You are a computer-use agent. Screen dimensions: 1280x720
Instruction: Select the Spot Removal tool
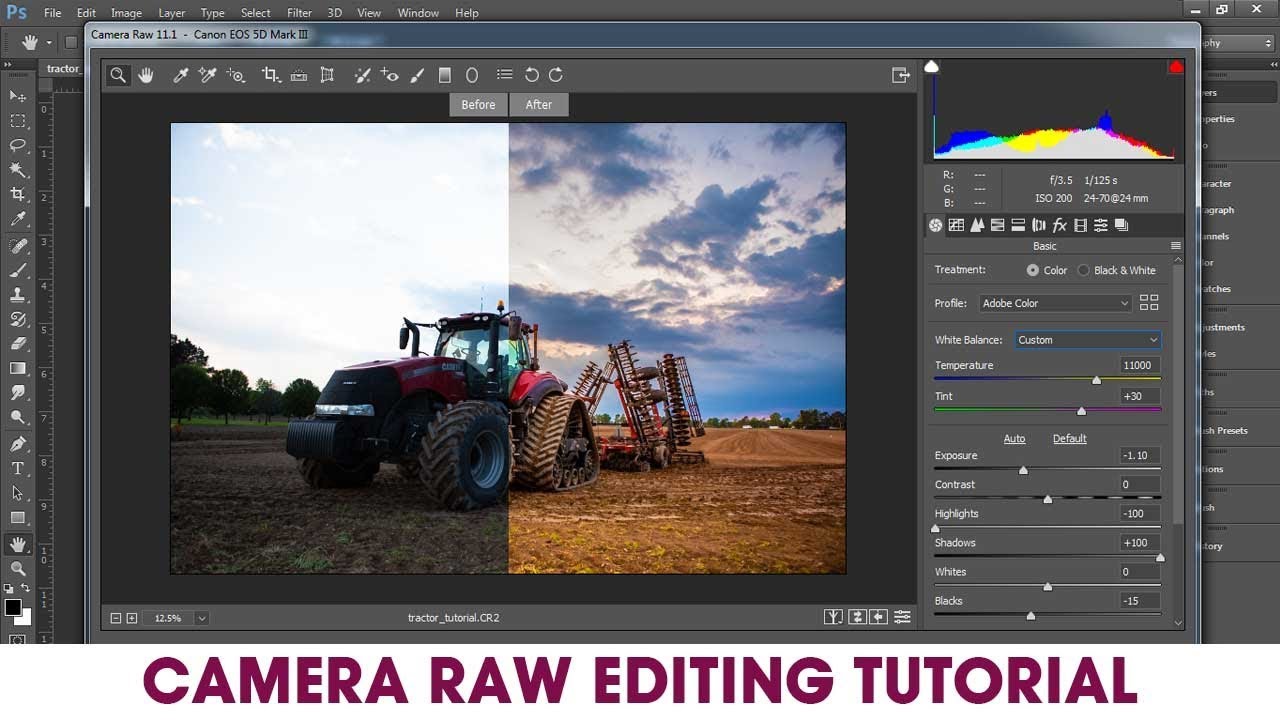click(x=362, y=75)
